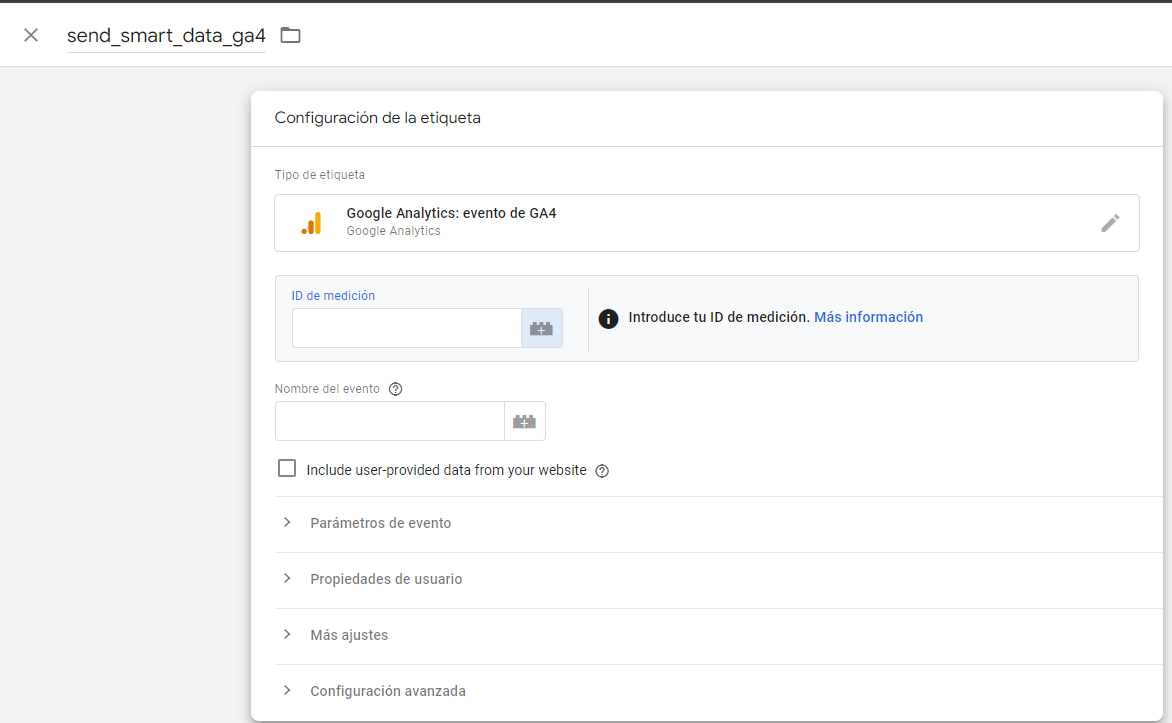The image size is (1172, 723).
Task: Open the variable picker for Nombre del evento
Action: (x=524, y=420)
